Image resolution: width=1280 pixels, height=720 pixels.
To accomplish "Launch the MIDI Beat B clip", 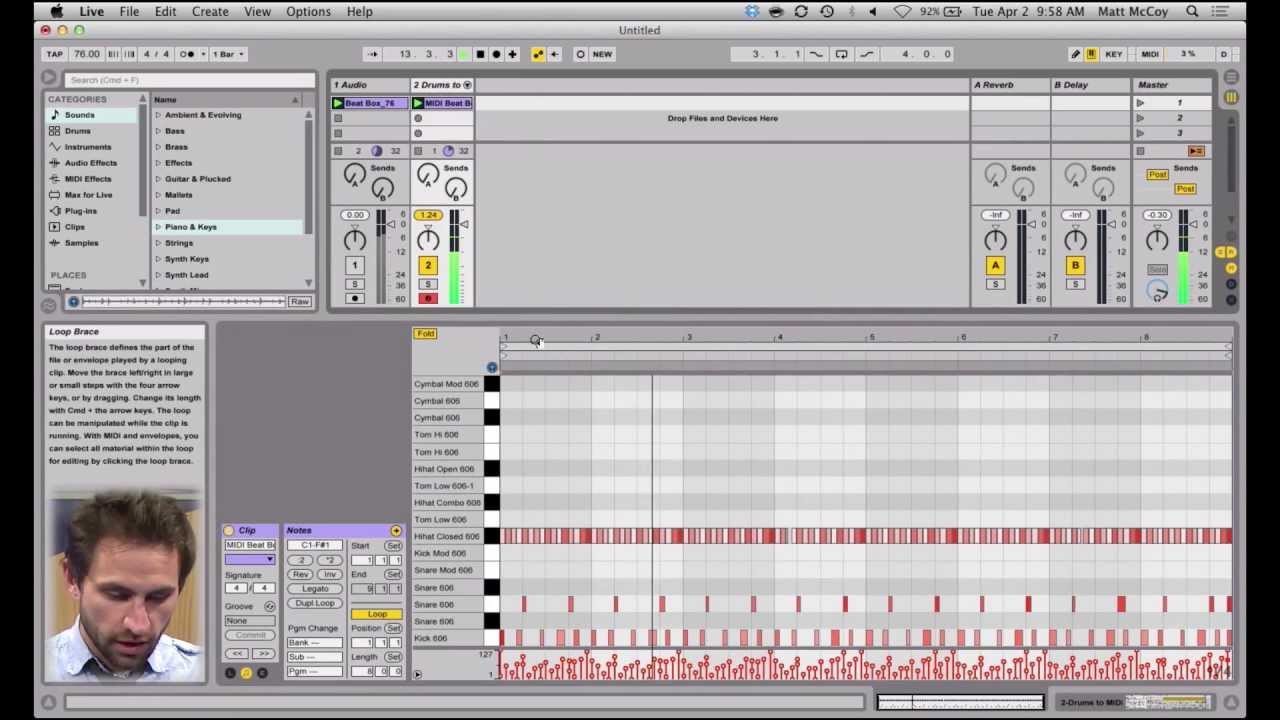I will 418,103.
